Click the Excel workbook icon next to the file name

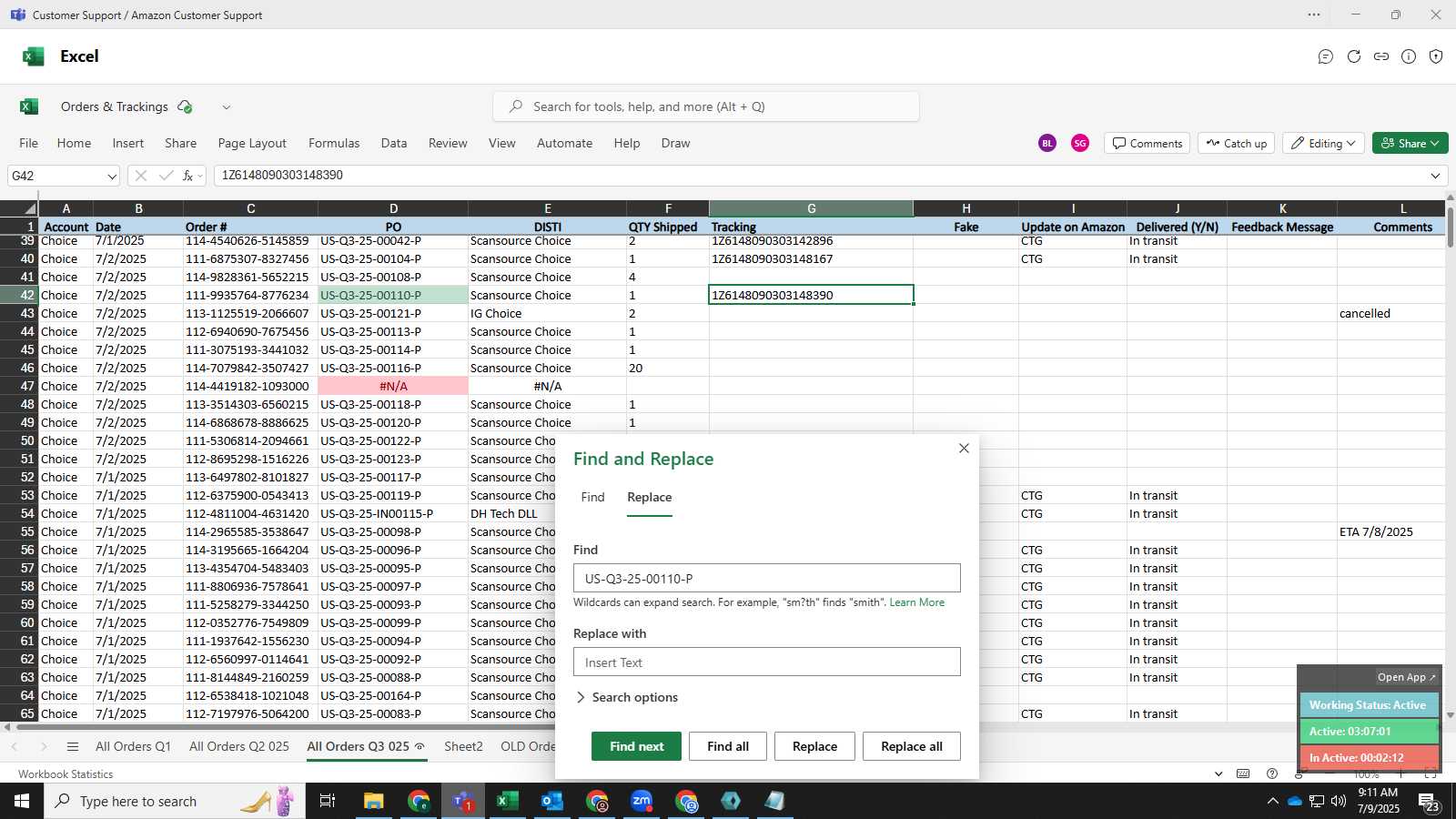click(x=29, y=106)
